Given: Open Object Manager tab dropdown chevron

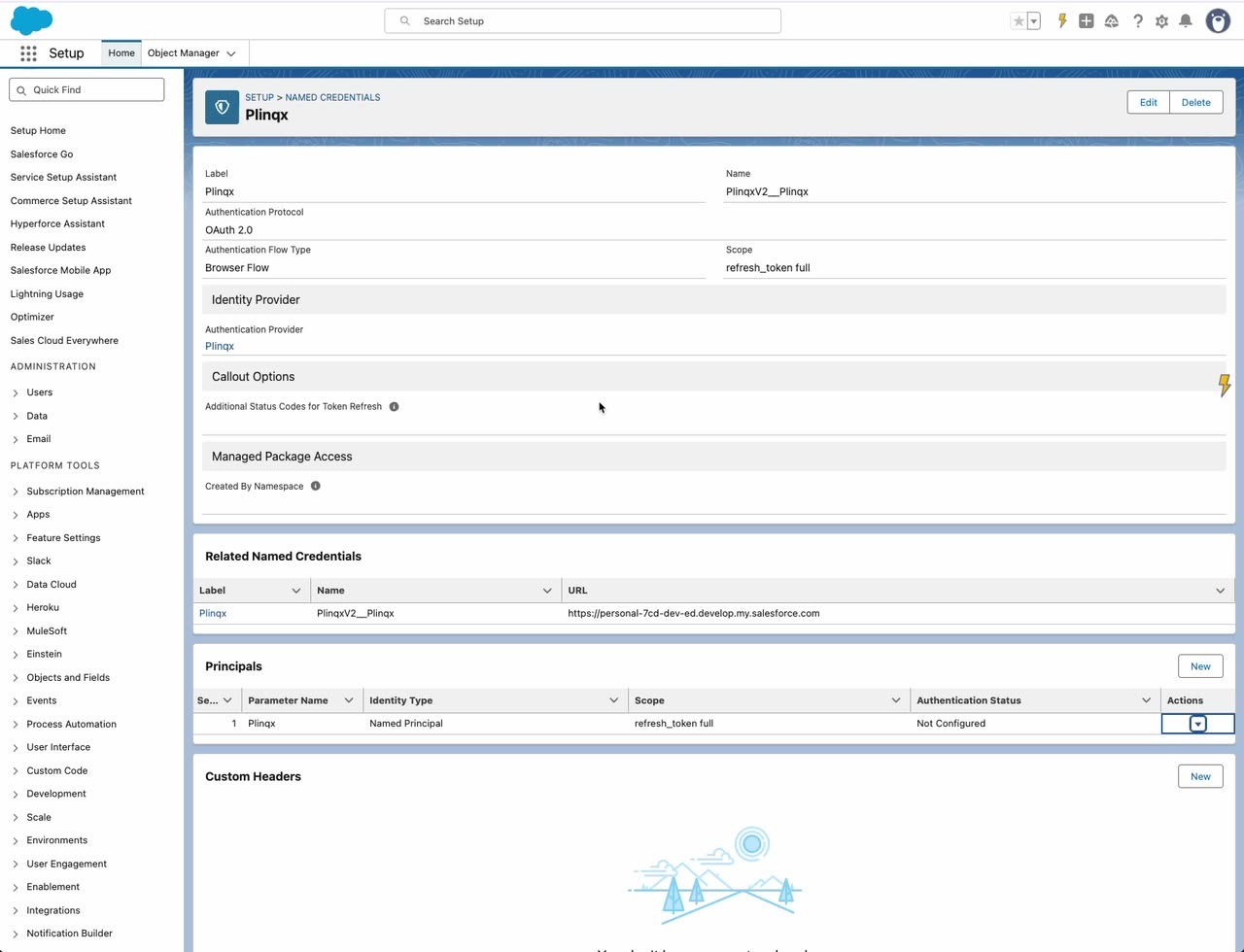Looking at the screenshot, I should pos(231,53).
